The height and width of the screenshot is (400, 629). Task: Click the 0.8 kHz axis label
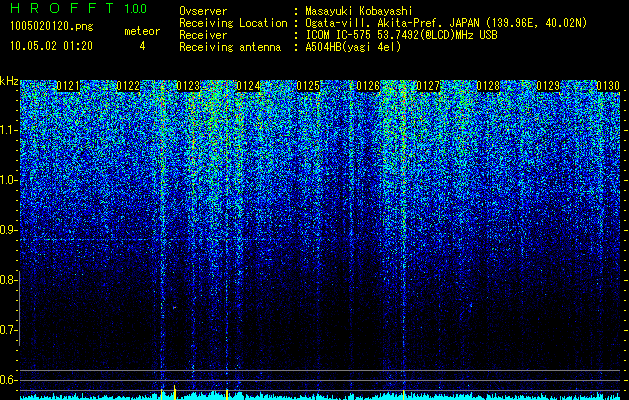coord(8,280)
